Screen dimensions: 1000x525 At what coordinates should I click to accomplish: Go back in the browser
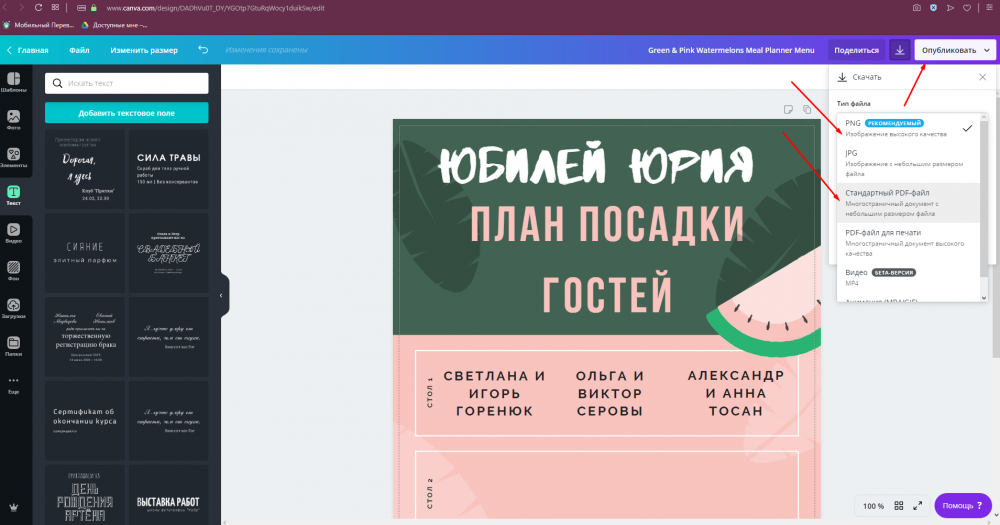tap(5, 8)
